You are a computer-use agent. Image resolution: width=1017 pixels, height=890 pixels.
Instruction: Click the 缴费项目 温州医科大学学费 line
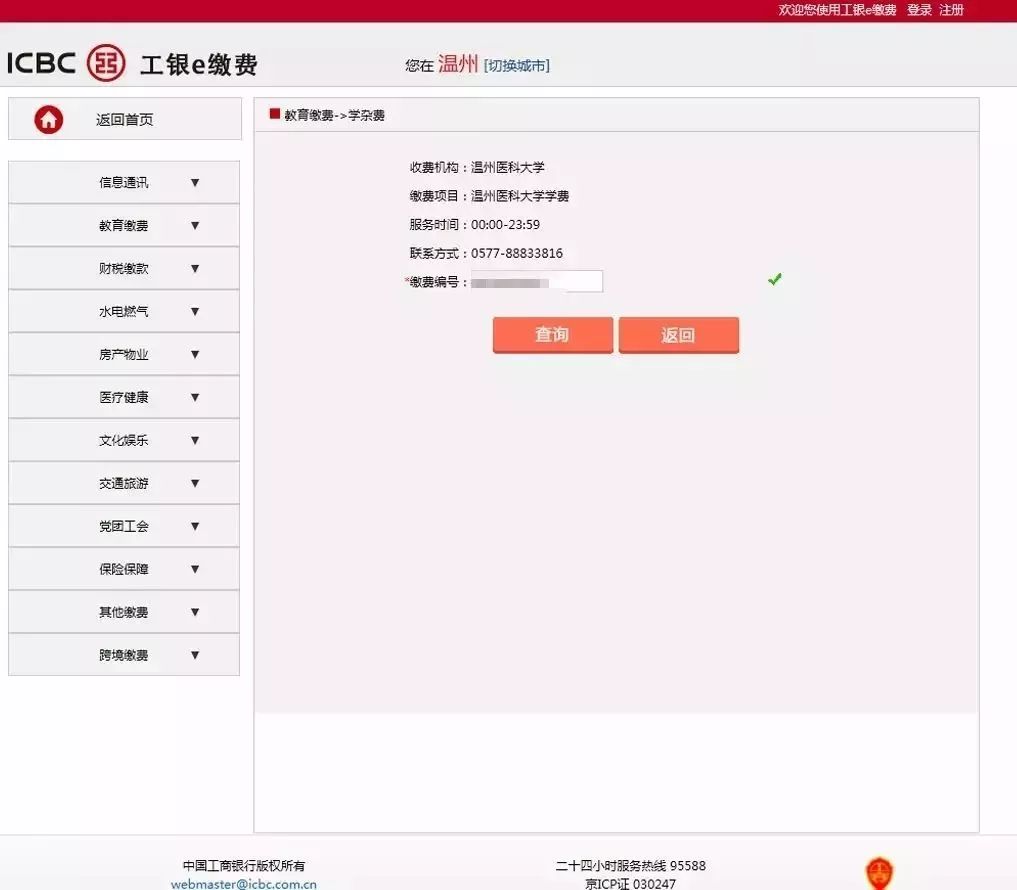click(x=489, y=196)
